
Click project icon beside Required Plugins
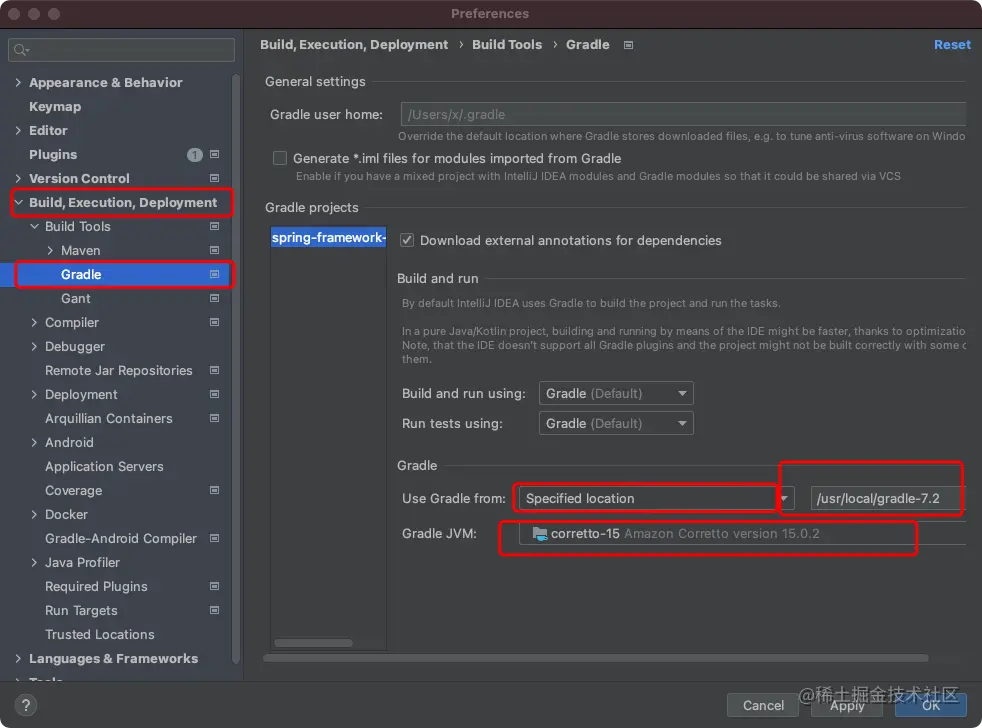pos(214,586)
